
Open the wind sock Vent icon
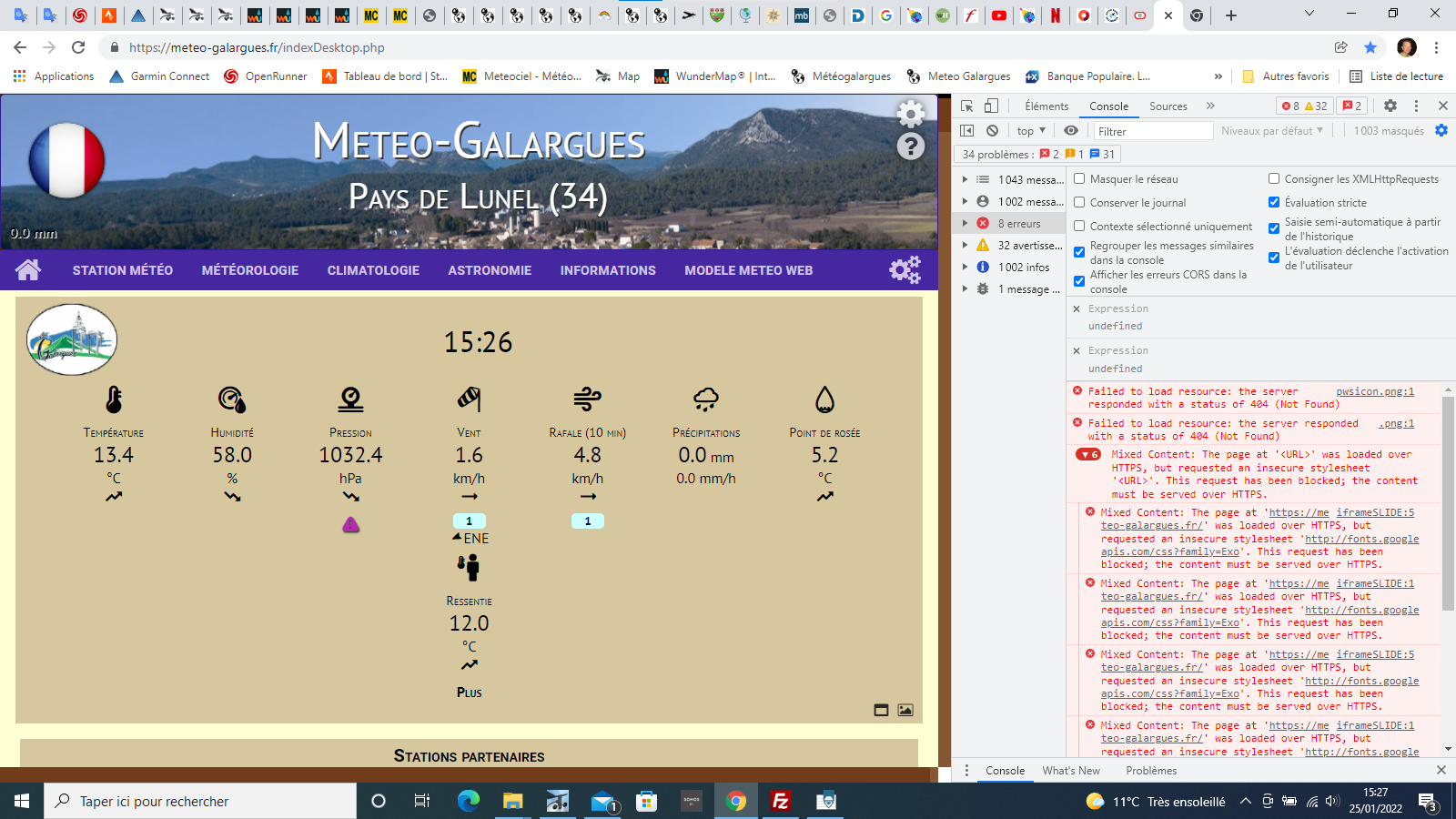(469, 399)
